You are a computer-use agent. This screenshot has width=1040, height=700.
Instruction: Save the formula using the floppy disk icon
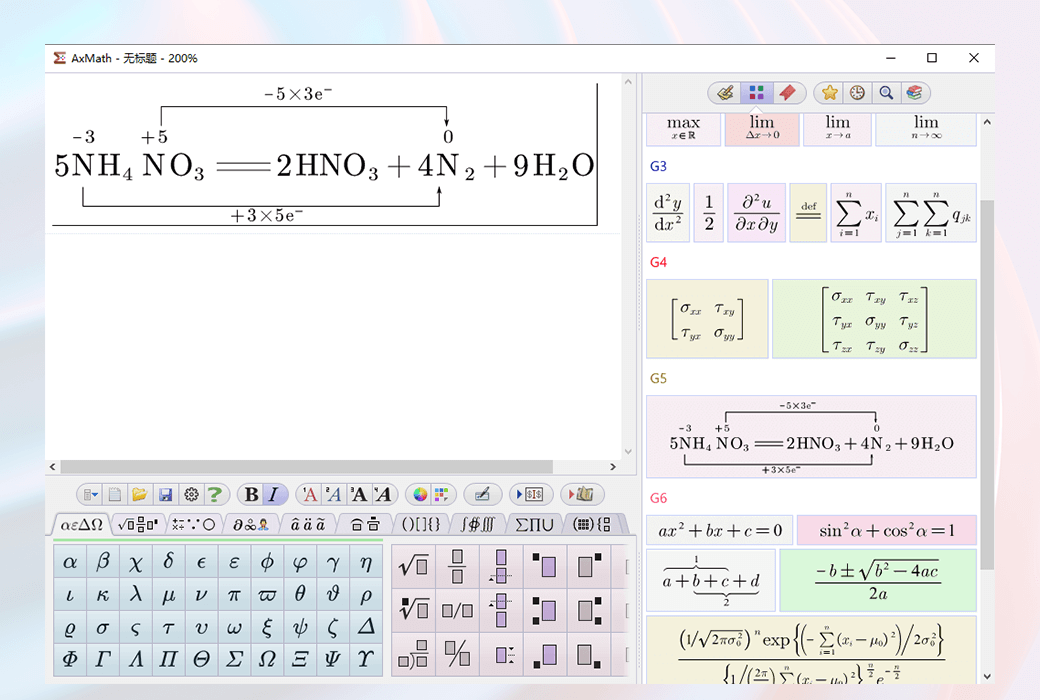[165, 494]
